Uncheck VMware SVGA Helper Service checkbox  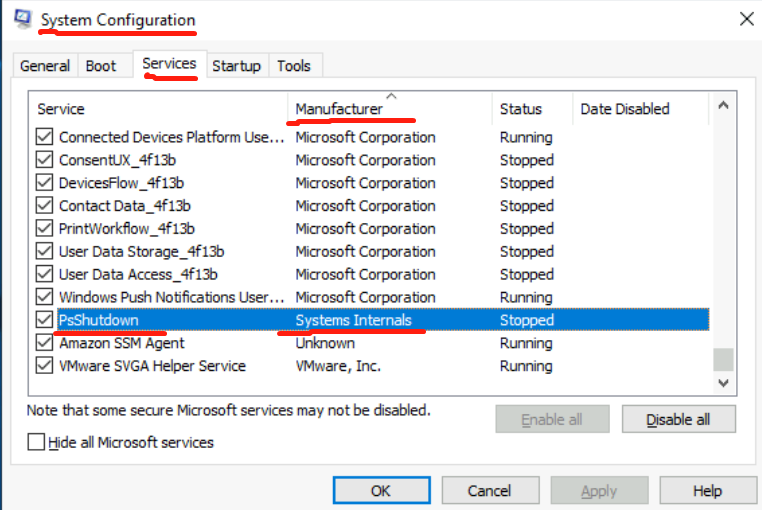coord(44,366)
